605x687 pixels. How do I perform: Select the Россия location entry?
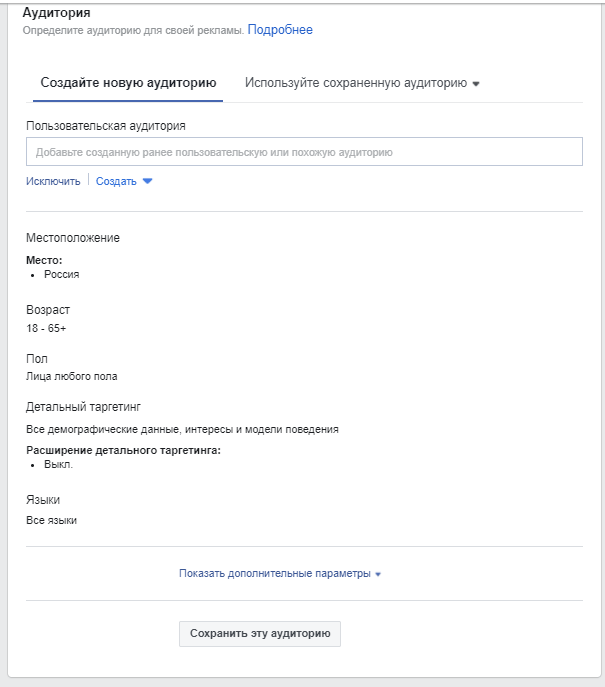(x=61, y=274)
